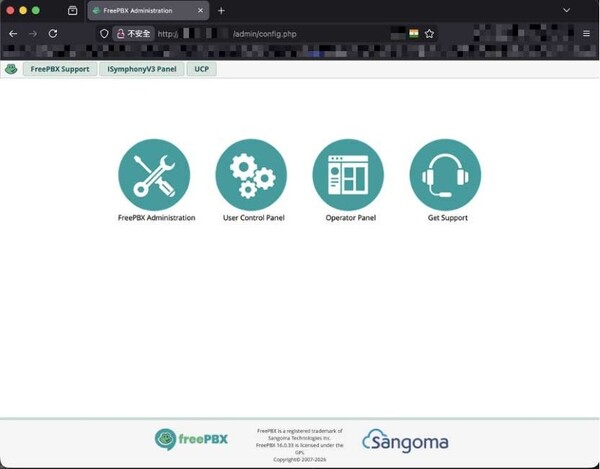Screen dimensions: 600x469
Task: Click the India flag extension icon
Action: pyautogui.click(x=414, y=34)
